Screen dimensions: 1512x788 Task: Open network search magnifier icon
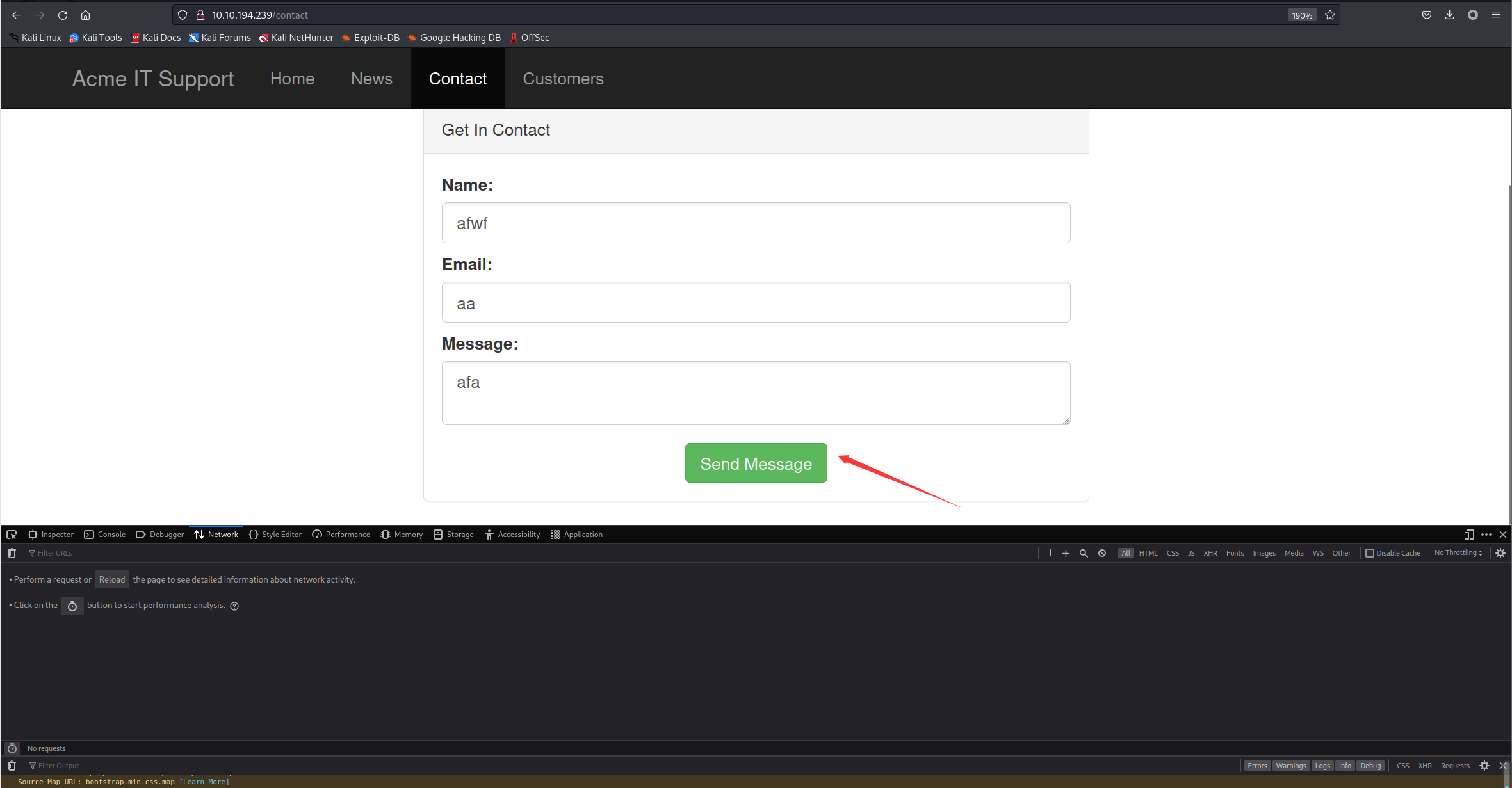click(x=1084, y=553)
